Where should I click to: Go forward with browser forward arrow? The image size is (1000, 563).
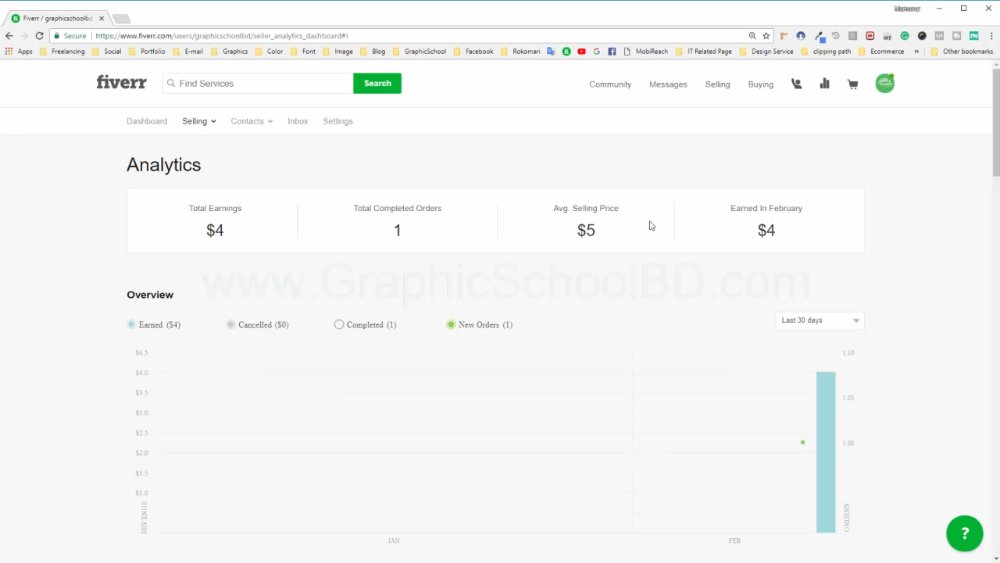(x=24, y=36)
